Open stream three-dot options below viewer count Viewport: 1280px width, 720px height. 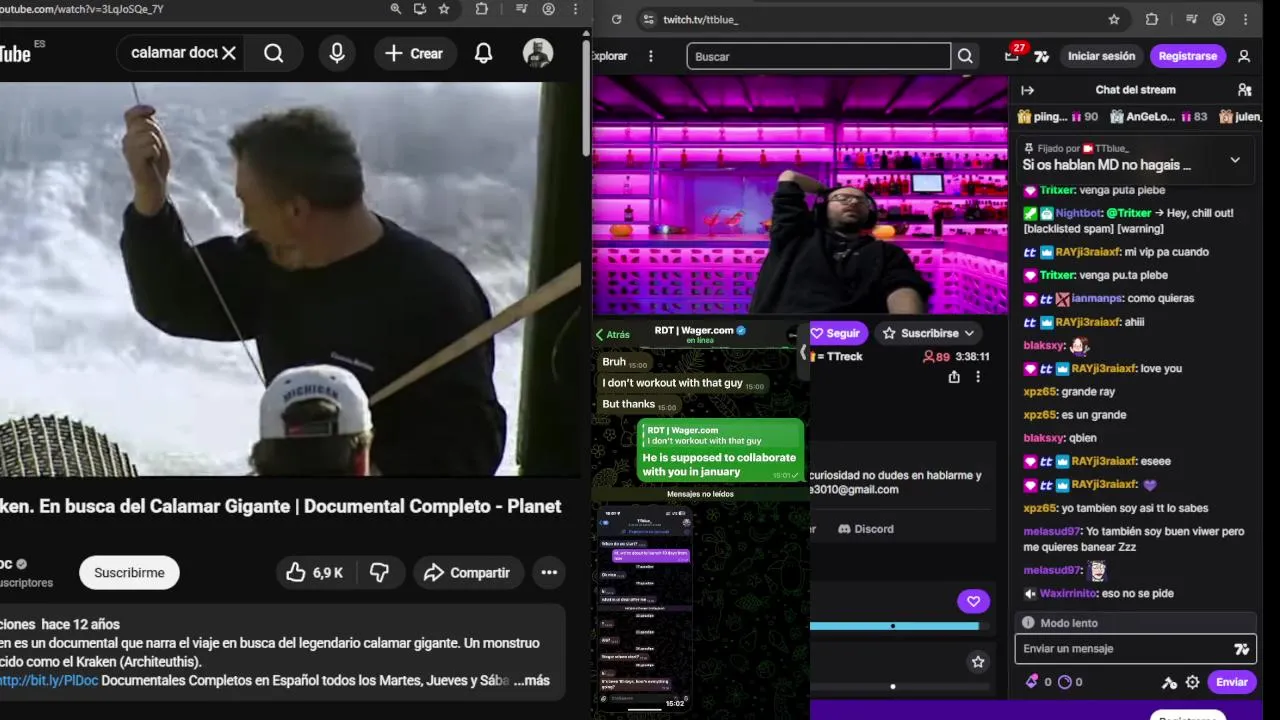[978, 377]
